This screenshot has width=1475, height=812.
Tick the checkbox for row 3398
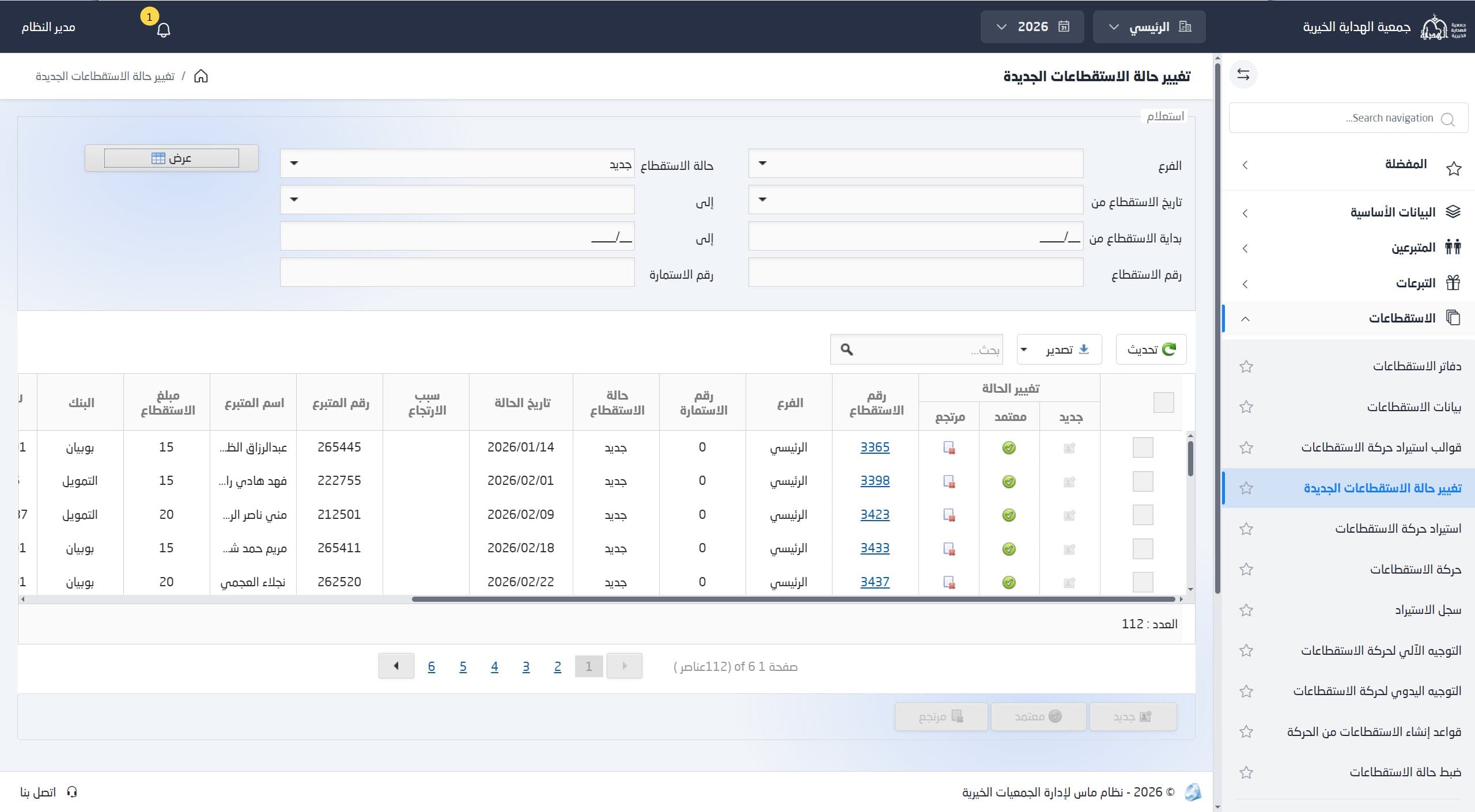pos(1143,481)
